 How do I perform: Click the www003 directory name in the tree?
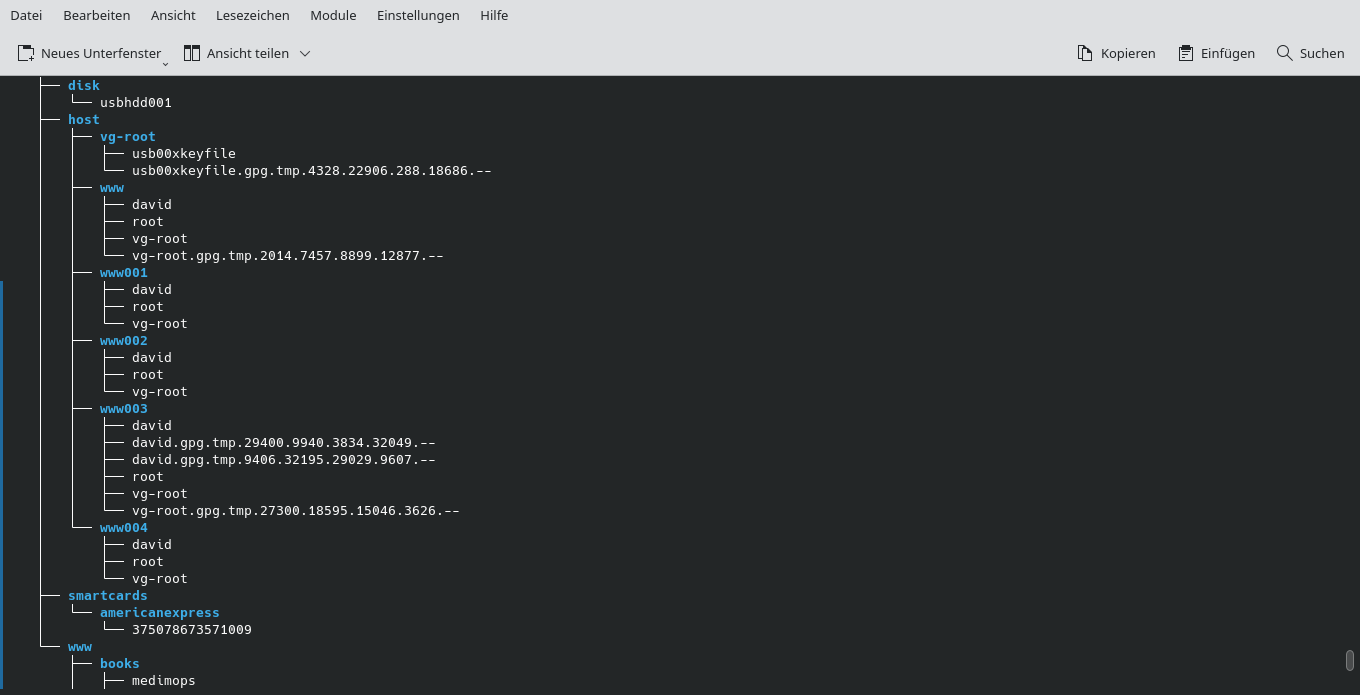pyautogui.click(x=123, y=408)
